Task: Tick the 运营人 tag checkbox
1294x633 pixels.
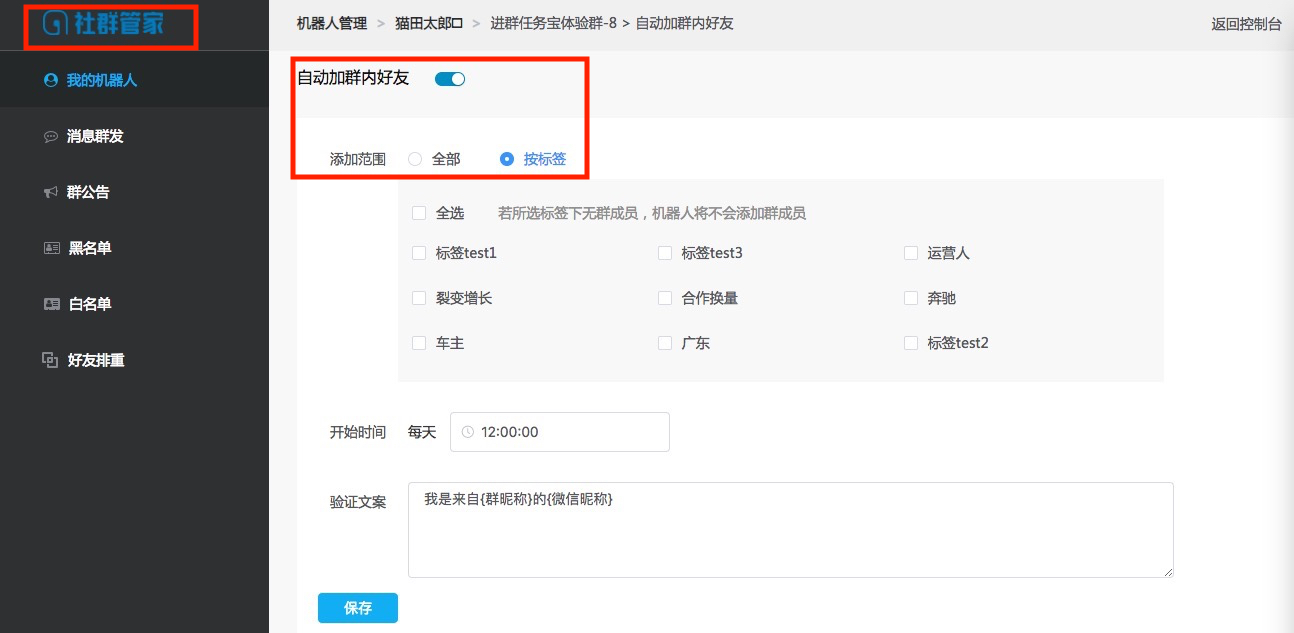Action: [911, 253]
